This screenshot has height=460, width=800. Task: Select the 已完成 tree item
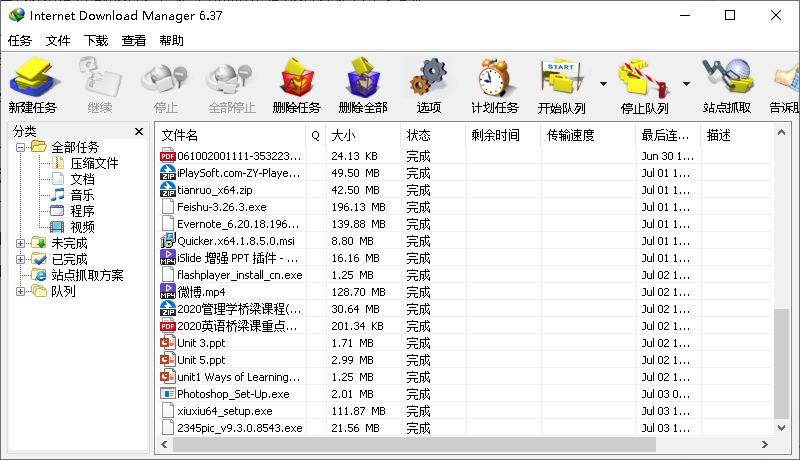coord(69,259)
